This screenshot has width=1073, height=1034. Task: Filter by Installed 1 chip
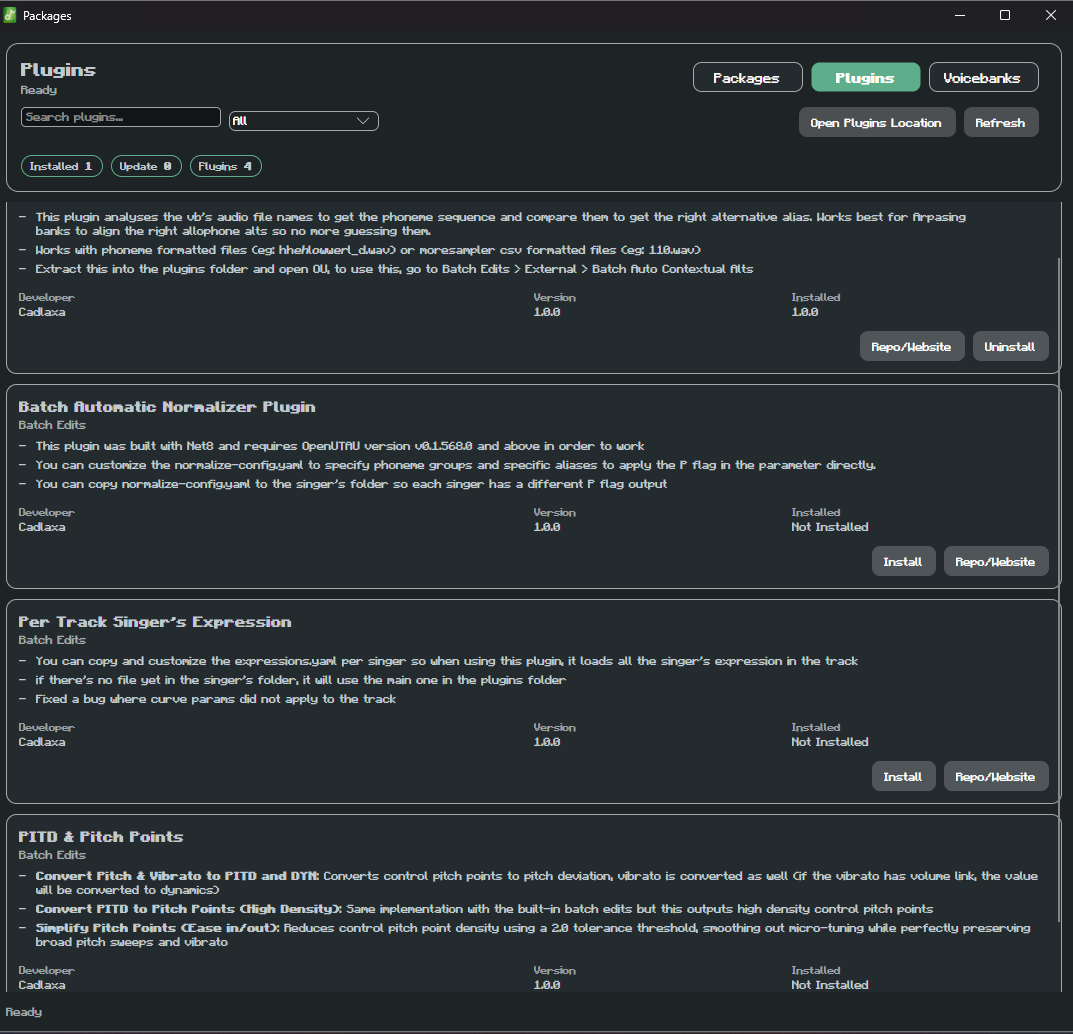[62, 166]
